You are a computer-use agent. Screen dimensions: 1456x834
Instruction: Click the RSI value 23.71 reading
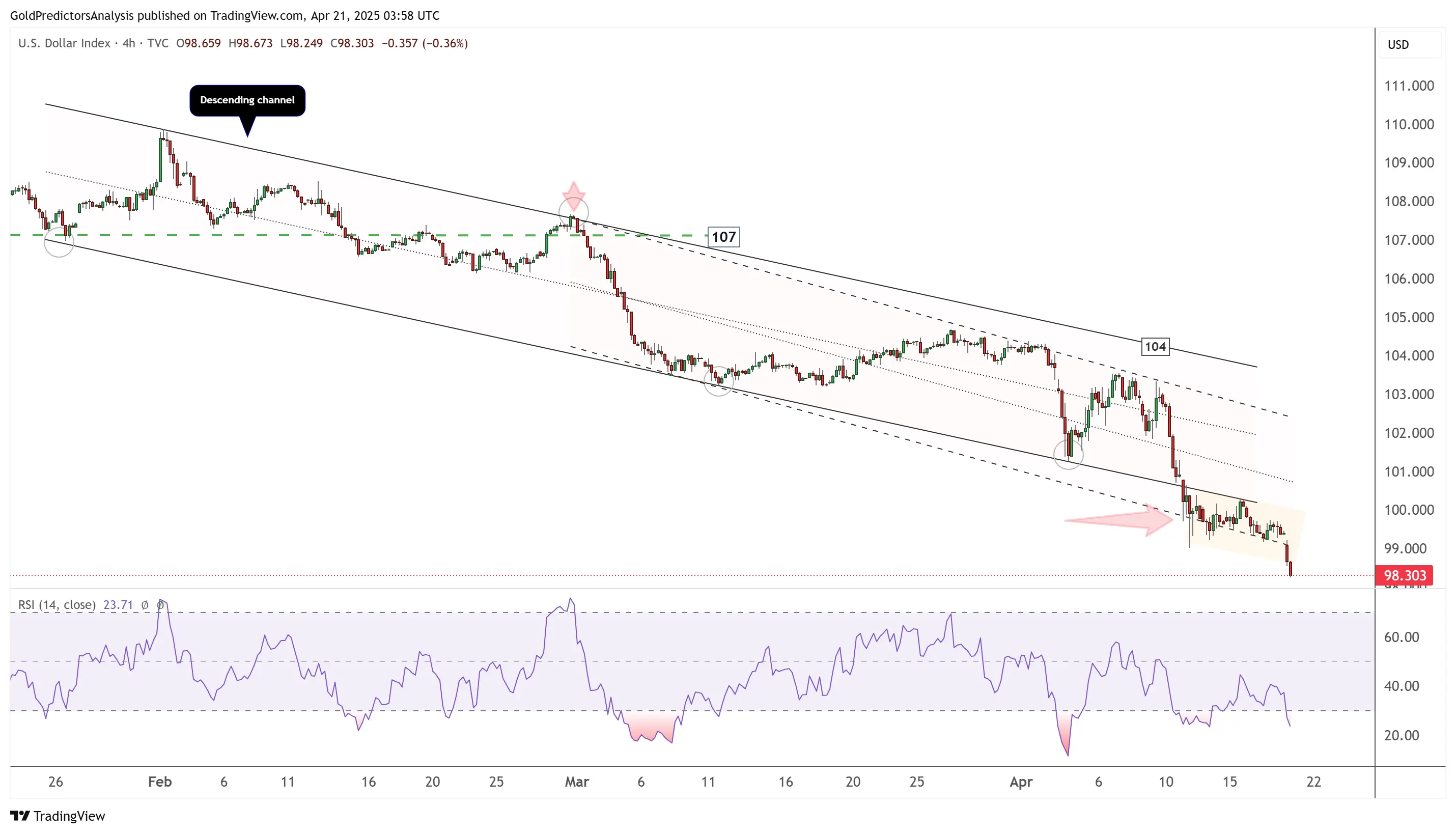[118, 605]
